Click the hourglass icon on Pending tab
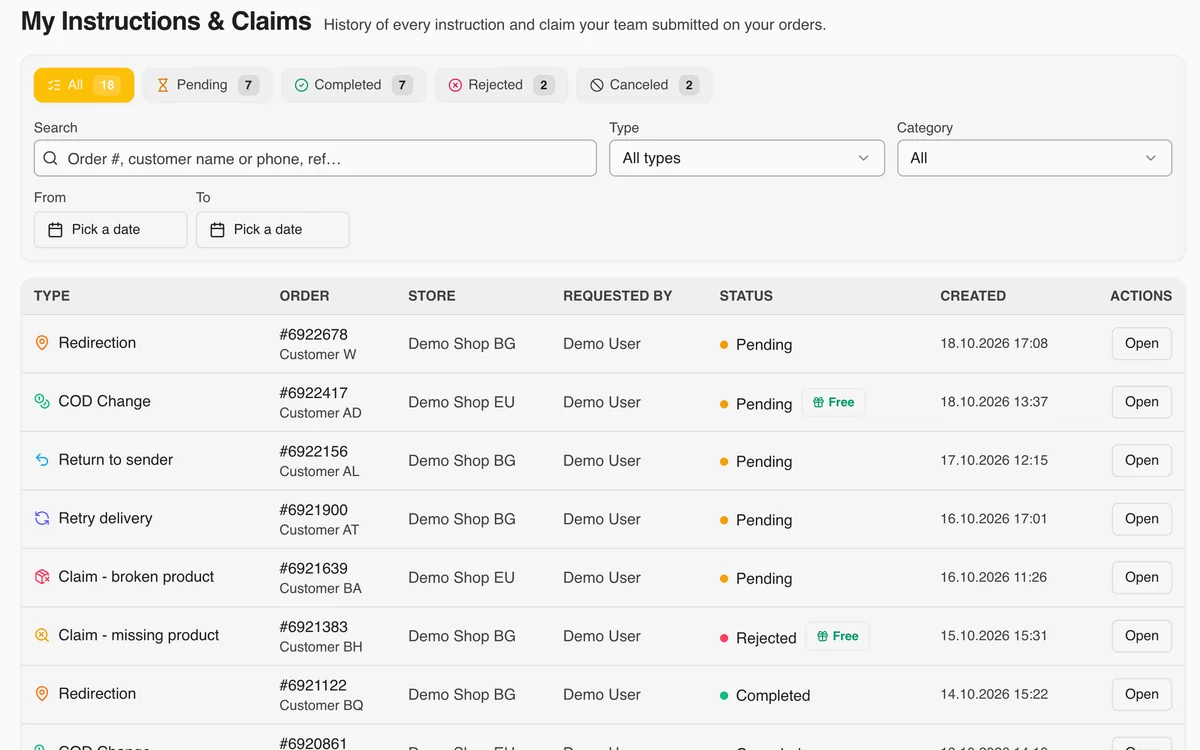Screen dimensions: 1200x750 (x=163, y=86)
